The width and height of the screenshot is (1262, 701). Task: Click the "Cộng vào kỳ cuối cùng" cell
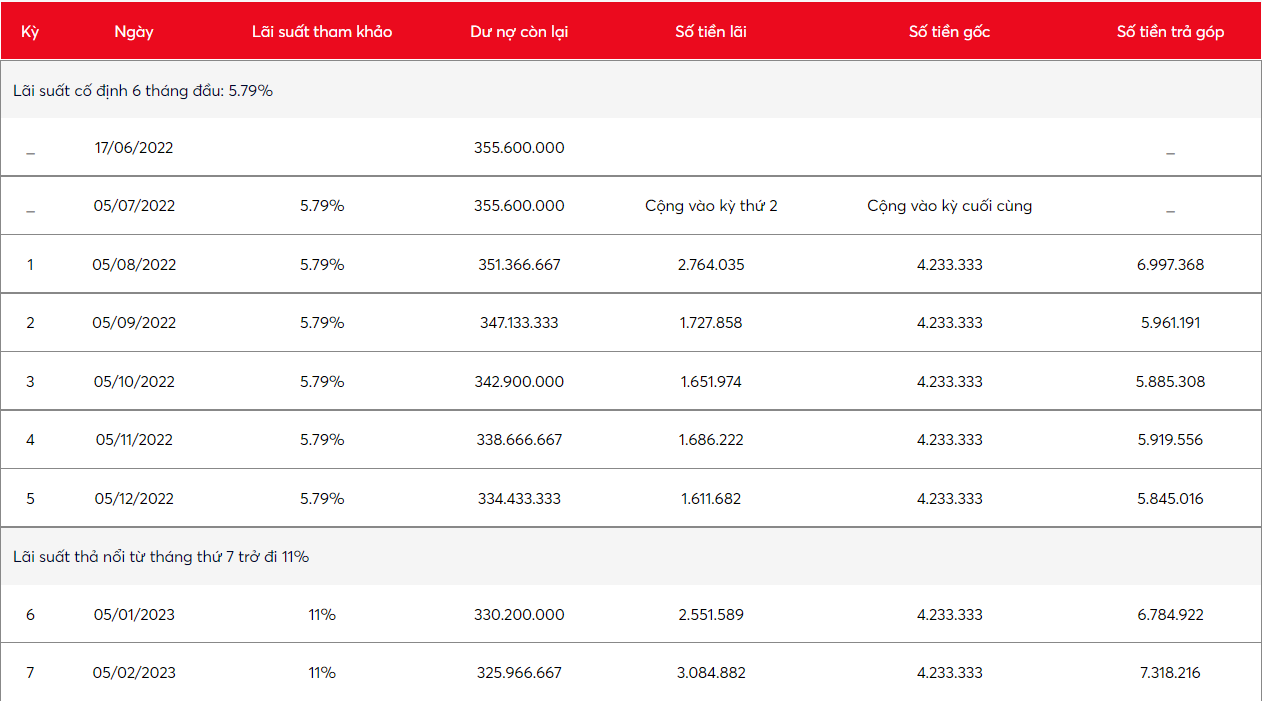(949, 206)
